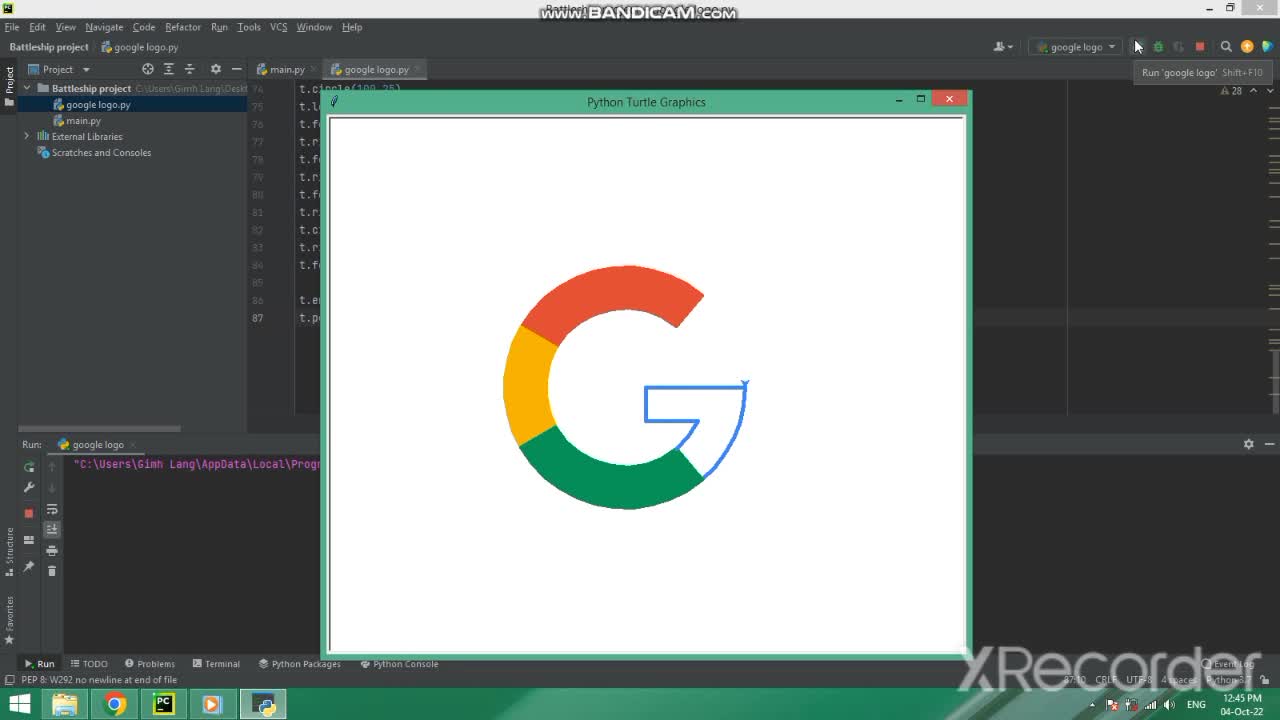1280x720 pixels.
Task: Pin the Run tab with pin icon
Action: tap(29, 567)
